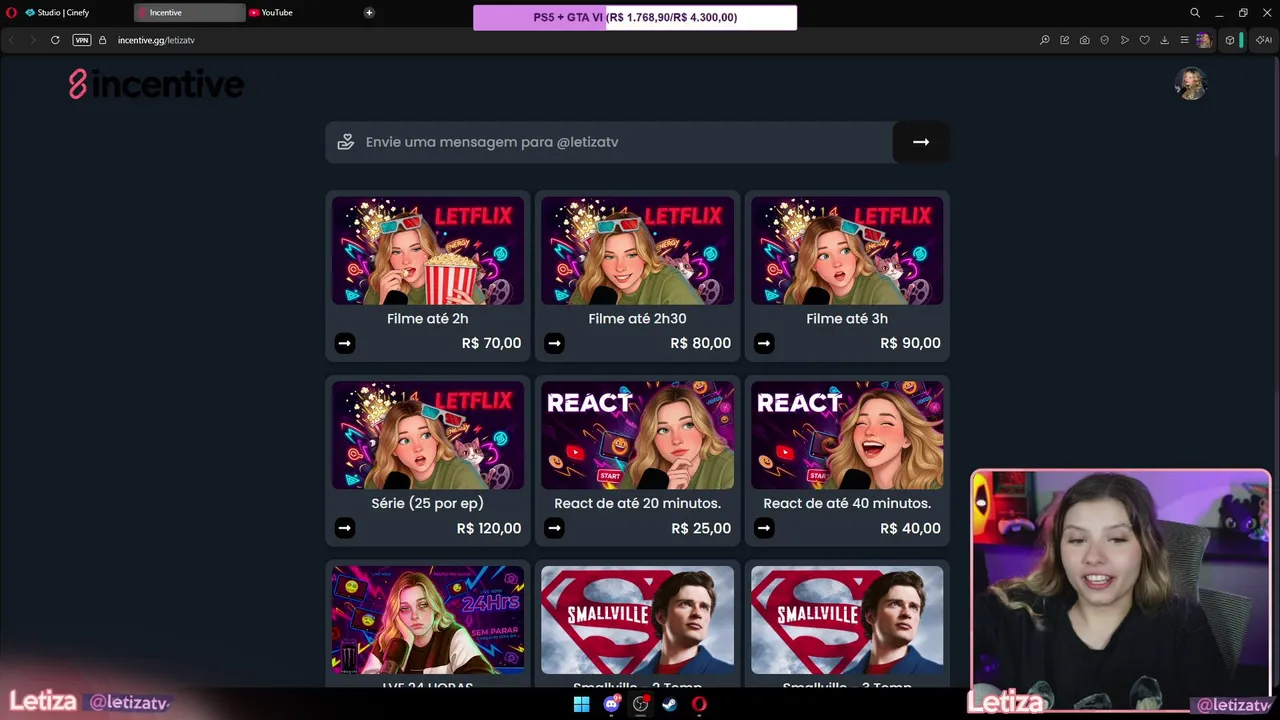Open the easy setup sliders icon
This screenshot has height=720, width=1280.
coord(1185,40)
